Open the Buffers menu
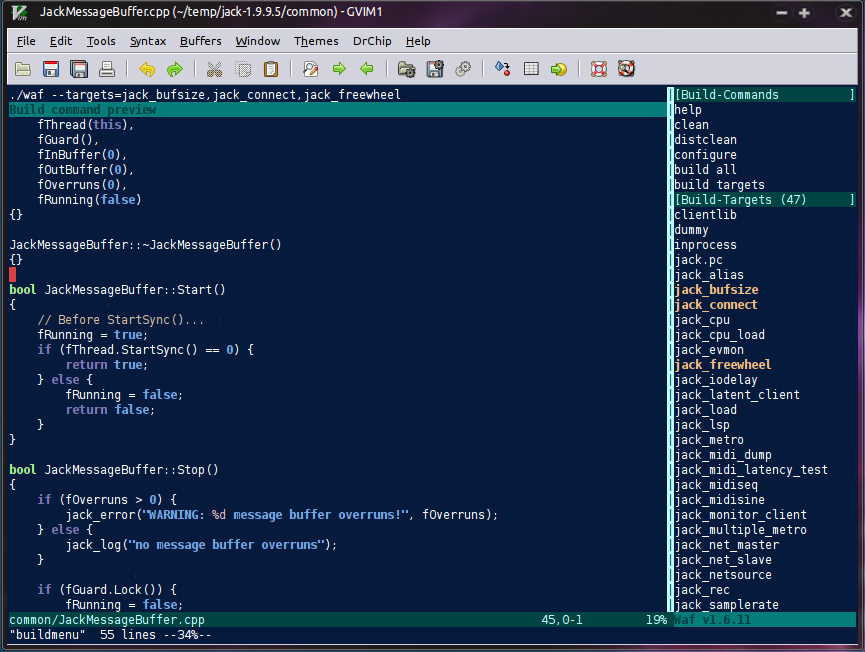 click(201, 41)
